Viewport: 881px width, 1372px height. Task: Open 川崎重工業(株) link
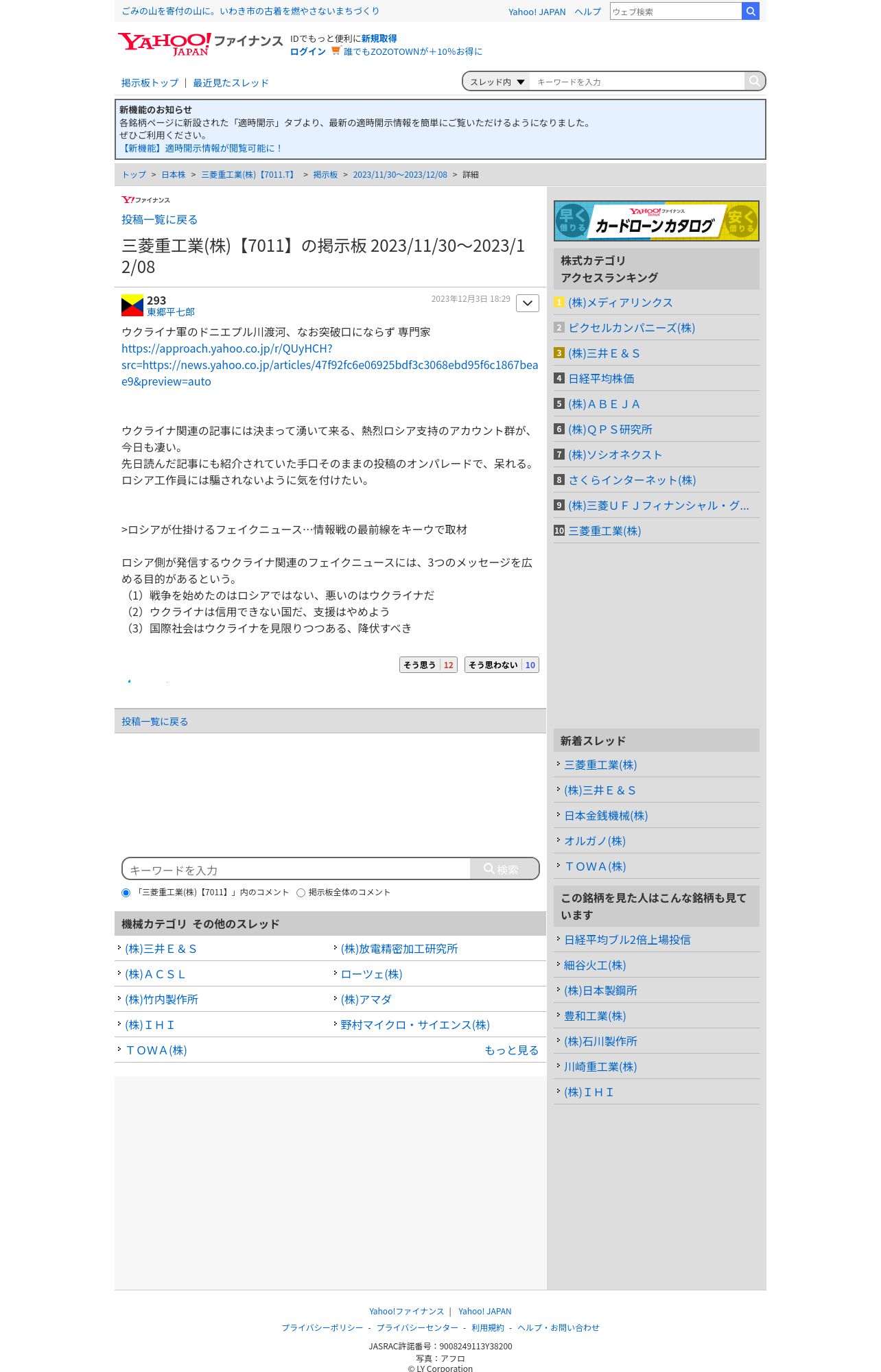click(600, 1067)
